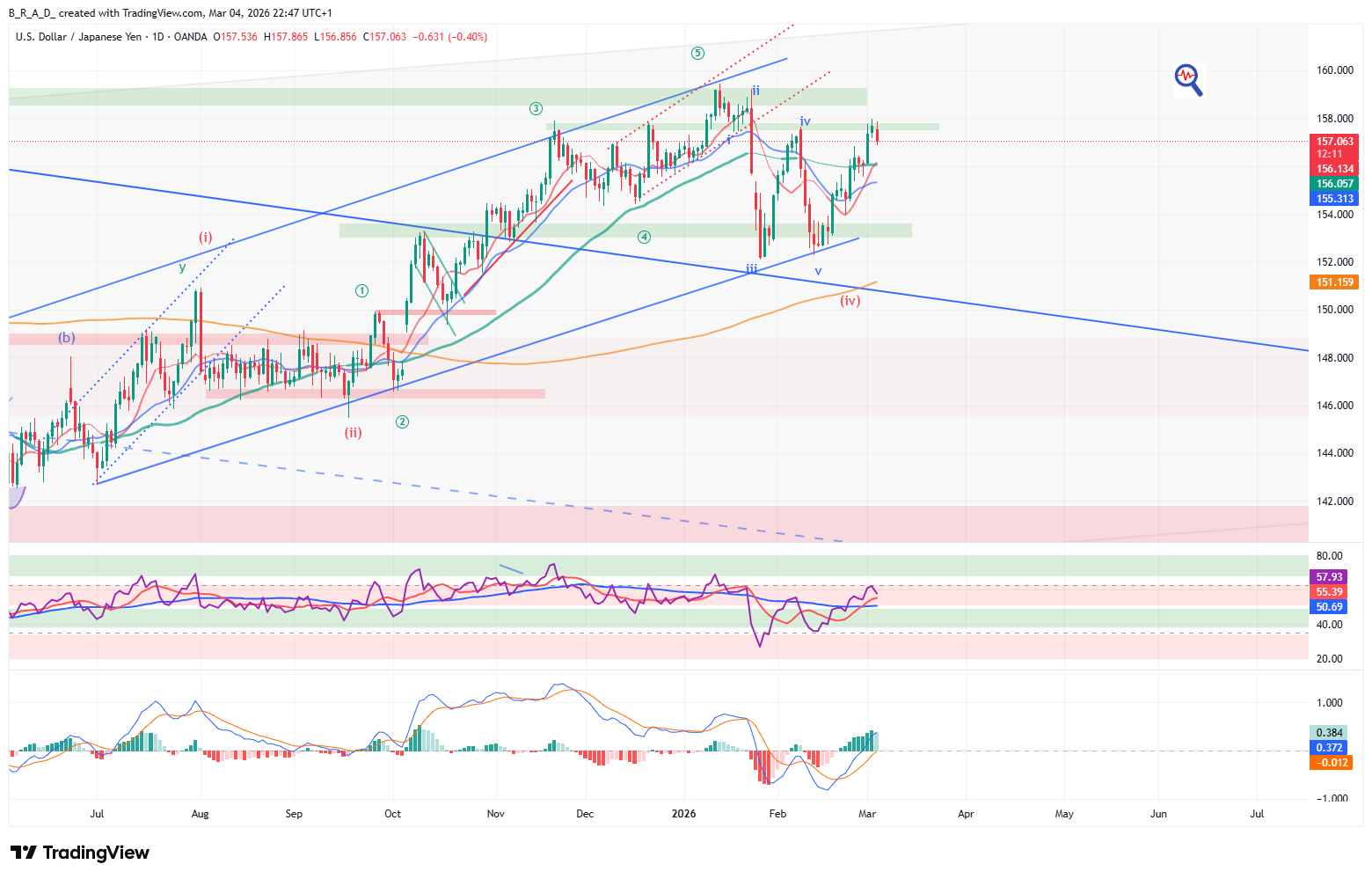The height and width of the screenshot is (879, 1372).
Task: Select the circled 1 wave marker
Action: [361, 290]
